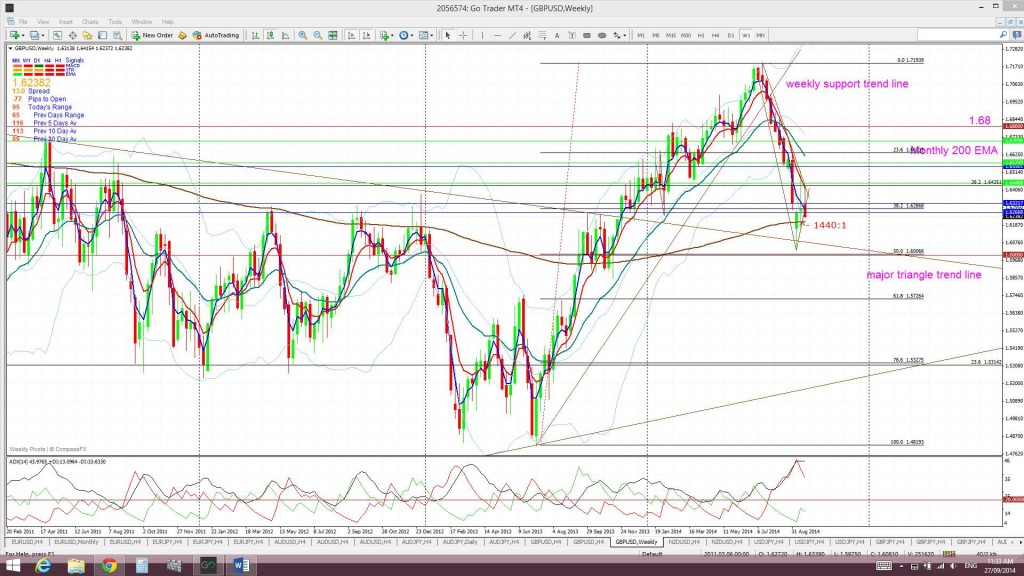Zoom out on the chart
Image resolution: width=1024 pixels, height=576 pixels.
pos(317,35)
